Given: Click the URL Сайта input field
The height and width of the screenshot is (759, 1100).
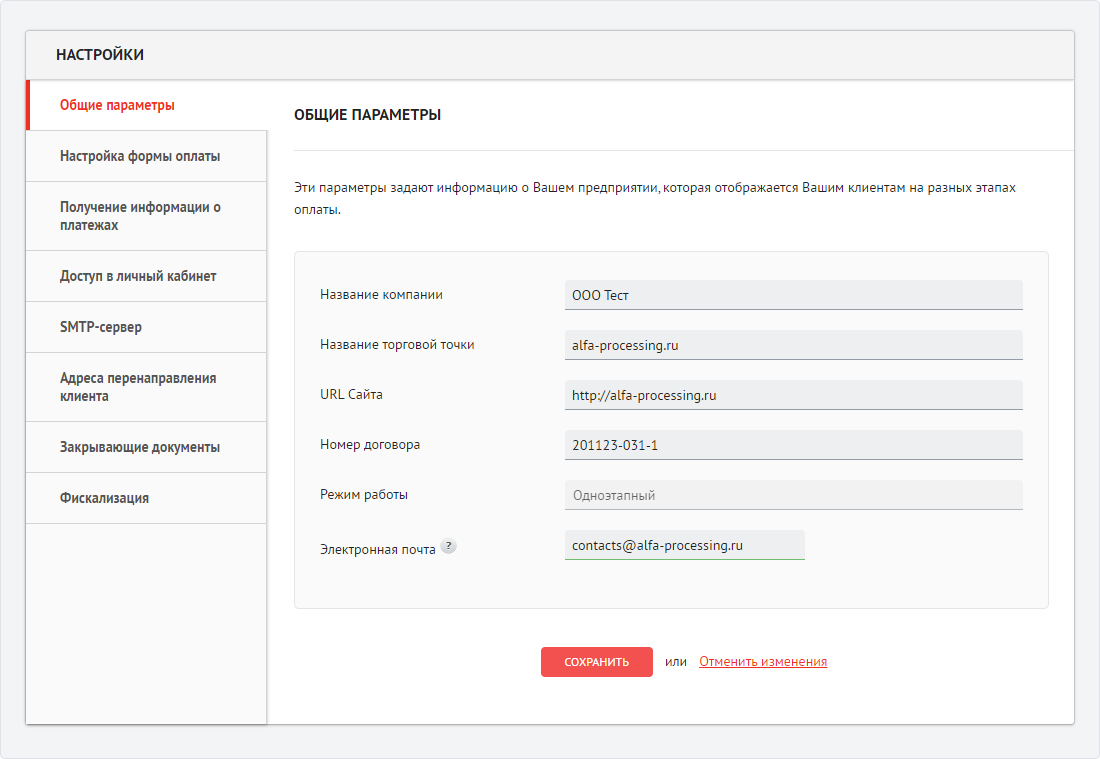Looking at the screenshot, I should pyautogui.click(x=793, y=395).
